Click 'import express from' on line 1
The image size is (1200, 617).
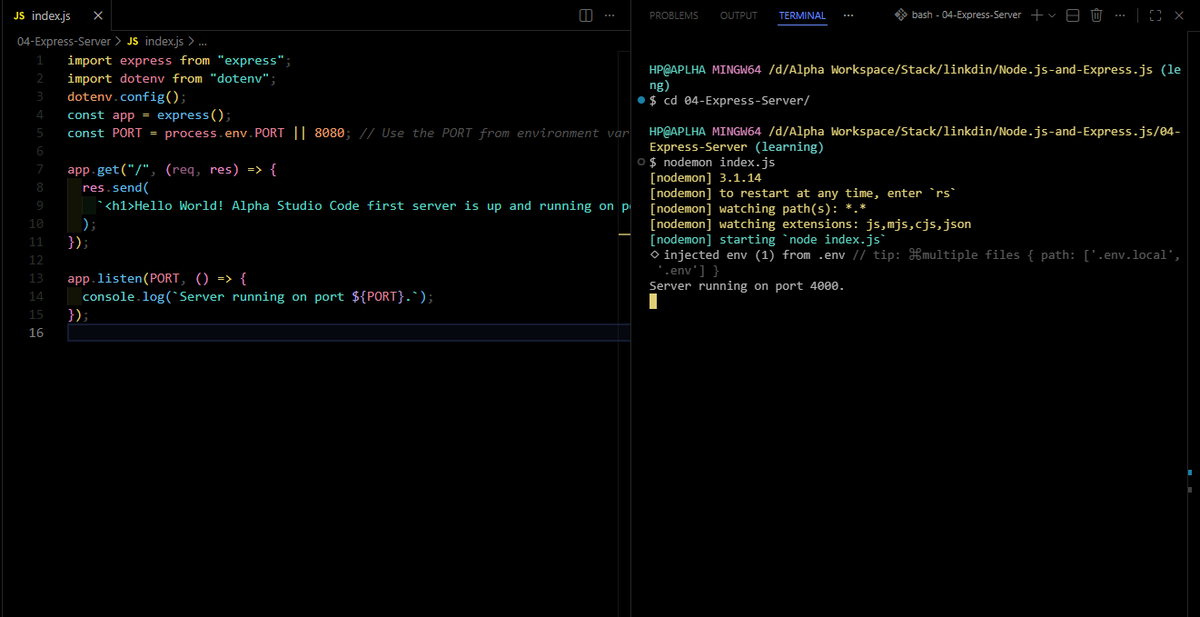pyautogui.click(x=138, y=60)
